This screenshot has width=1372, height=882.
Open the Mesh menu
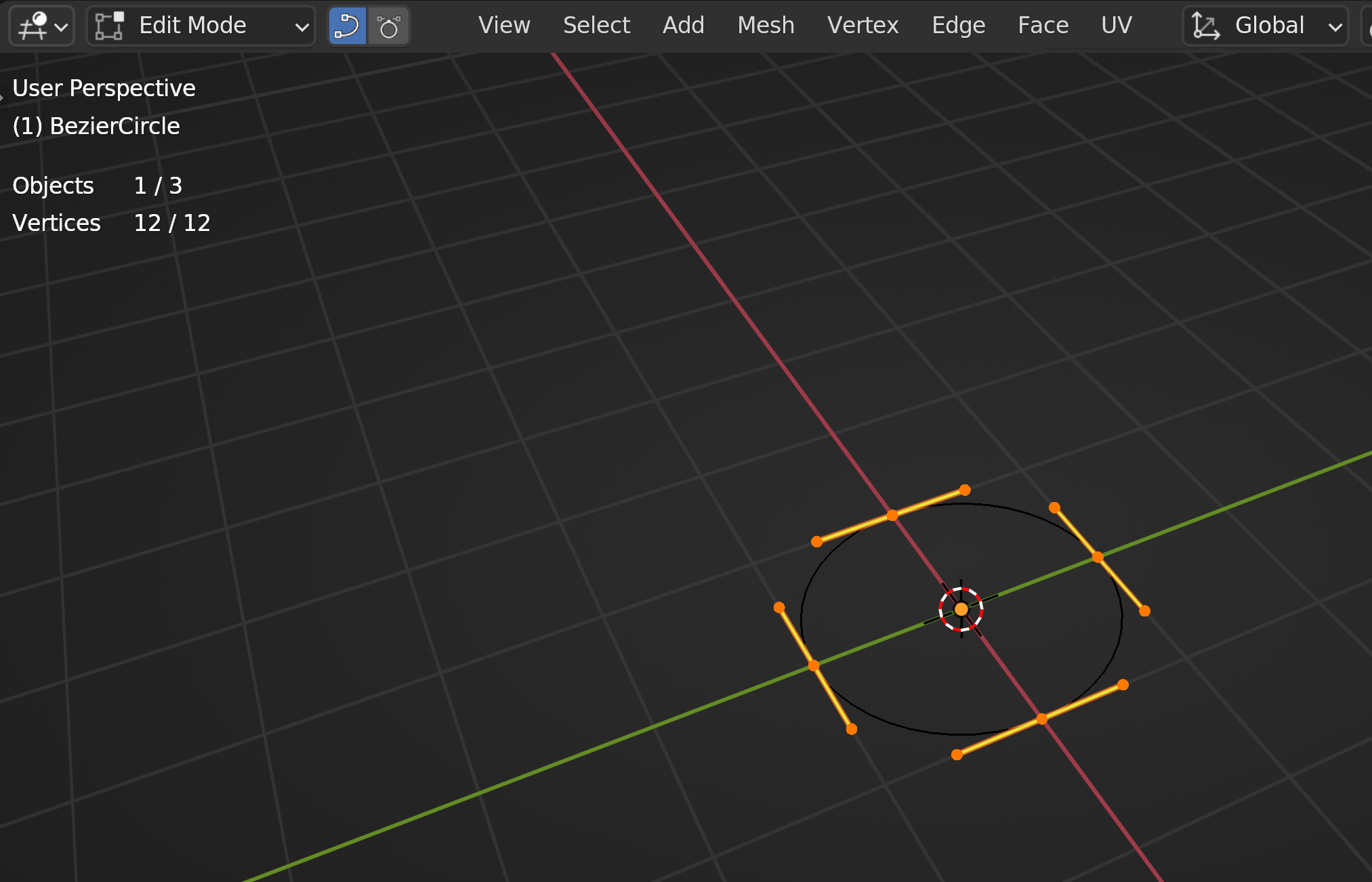tap(766, 26)
